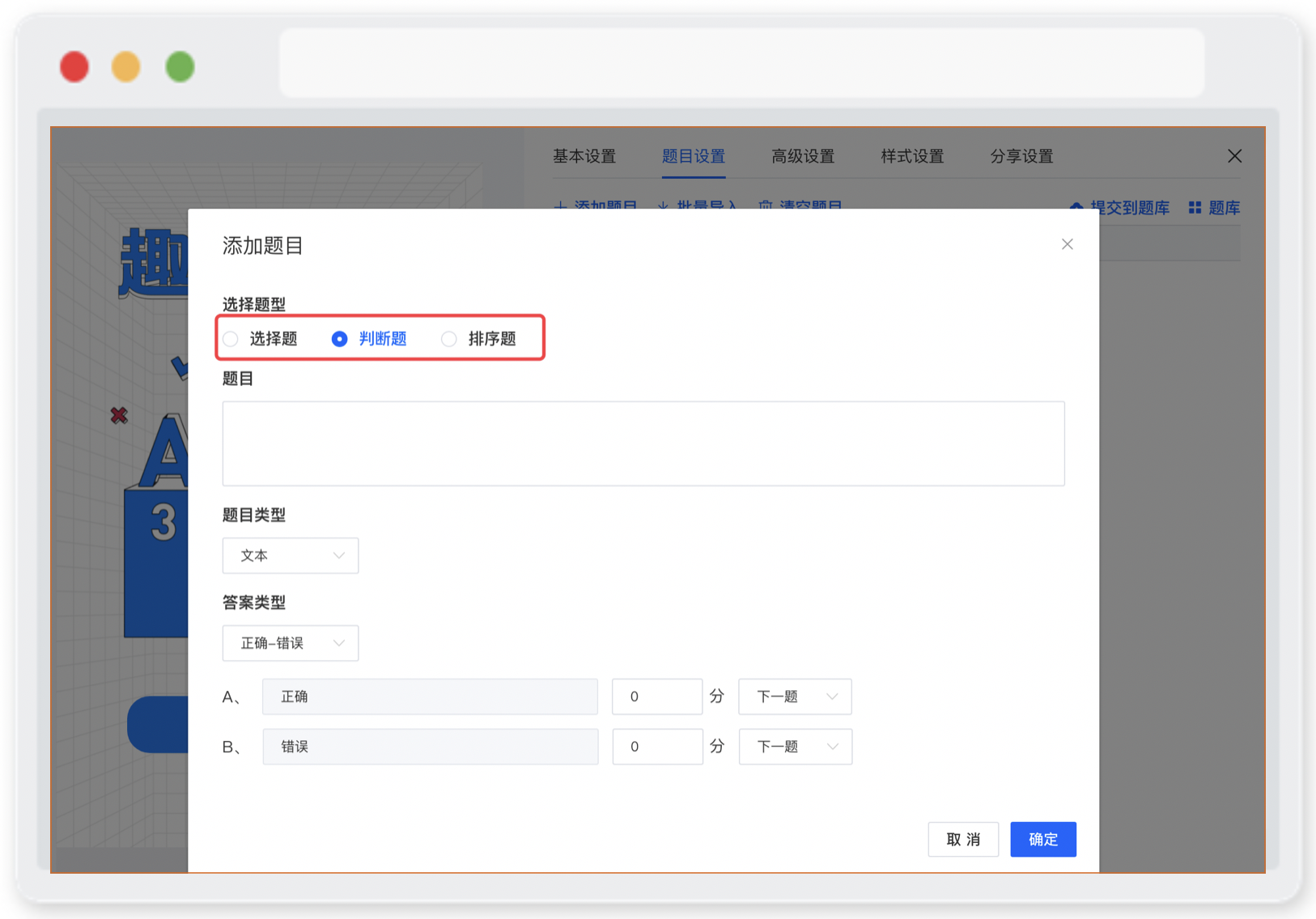The width and height of the screenshot is (1316, 919).
Task: Click the option B 错误 text field
Action: click(x=430, y=747)
